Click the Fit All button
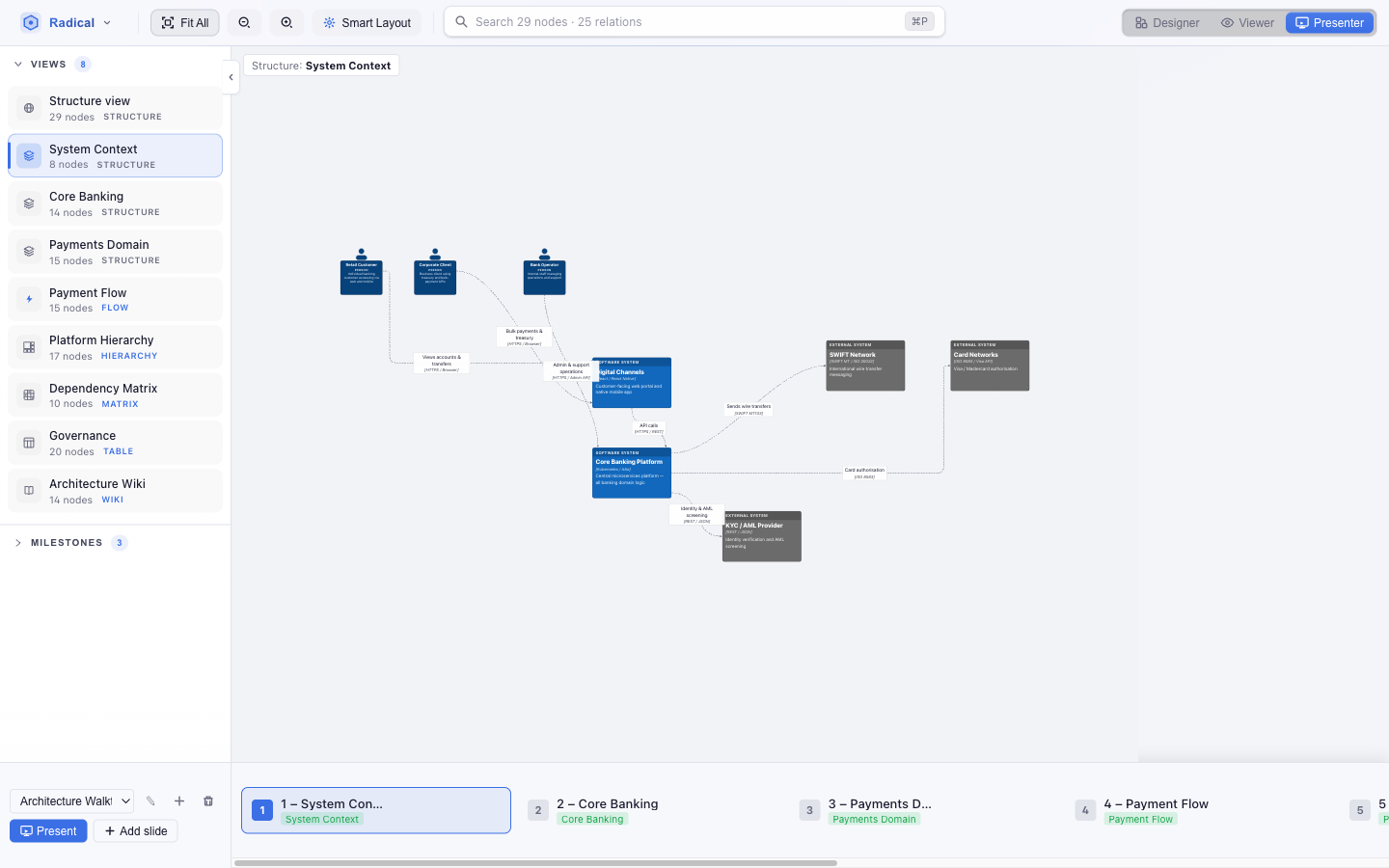1389x868 pixels. (185, 22)
